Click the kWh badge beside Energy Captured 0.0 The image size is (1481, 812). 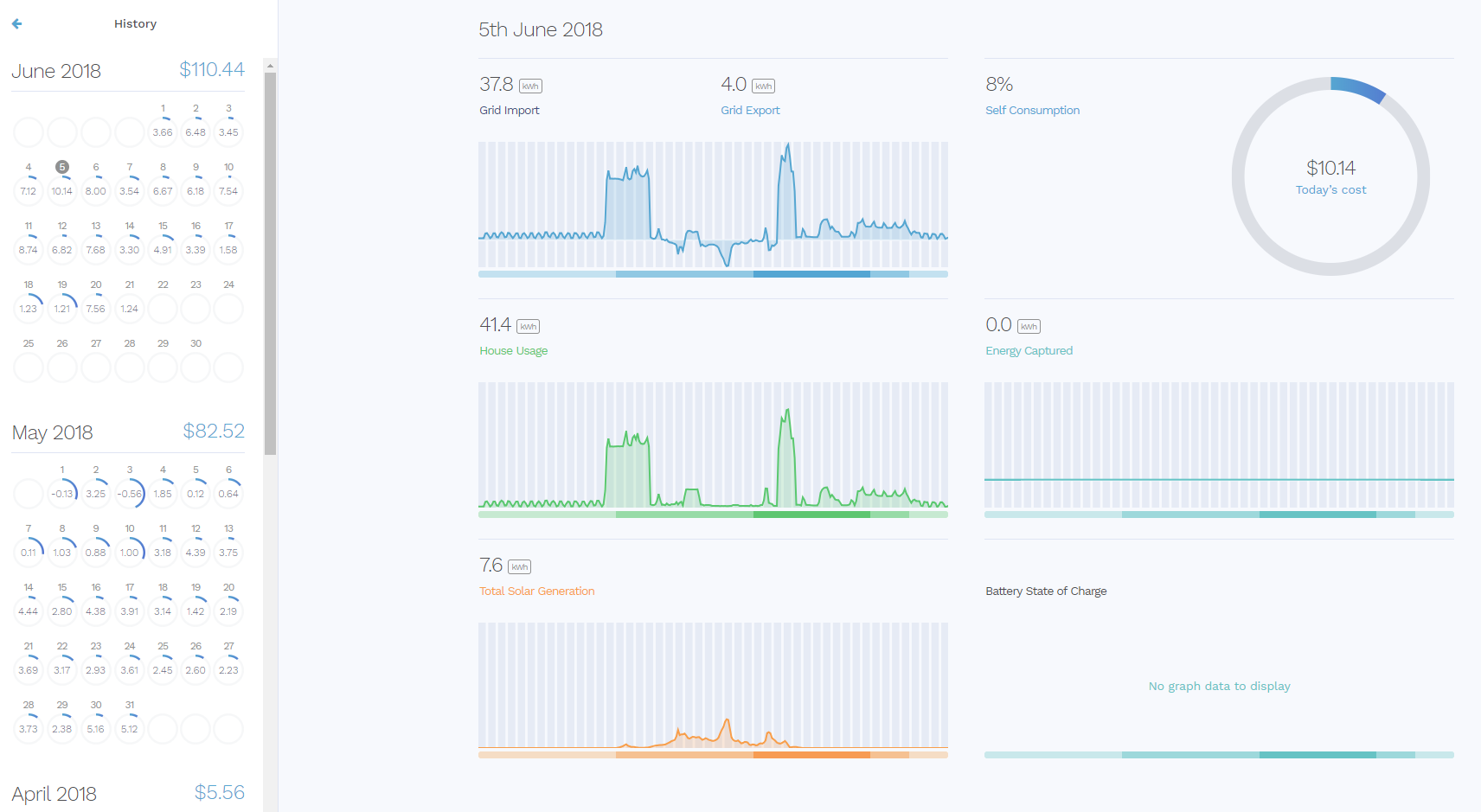pos(1029,326)
